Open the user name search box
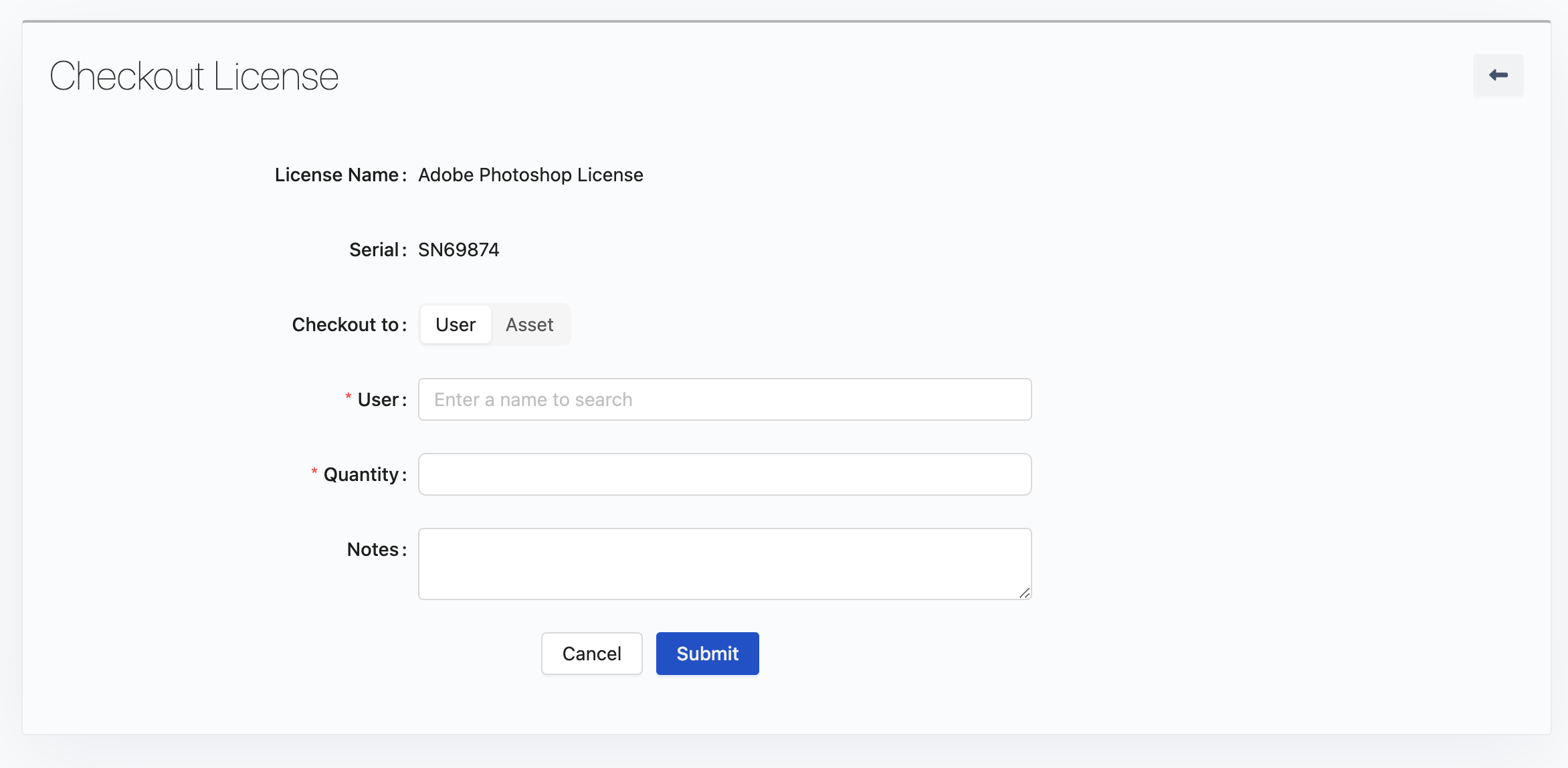The width and height of the screenshot is (1568, 768). pyautogui.click(x=724, y=399)
